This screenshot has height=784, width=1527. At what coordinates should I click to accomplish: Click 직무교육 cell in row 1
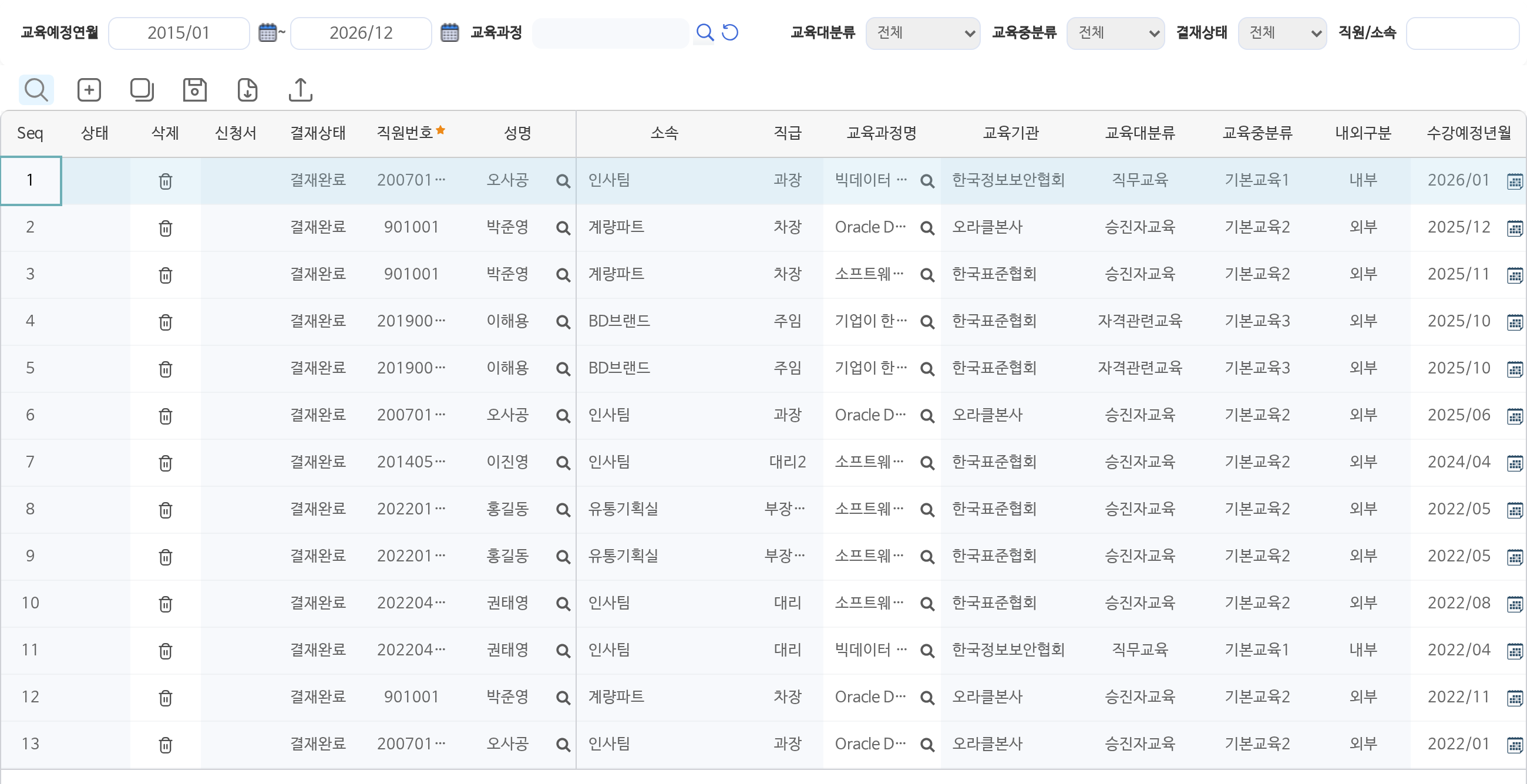1139,180
